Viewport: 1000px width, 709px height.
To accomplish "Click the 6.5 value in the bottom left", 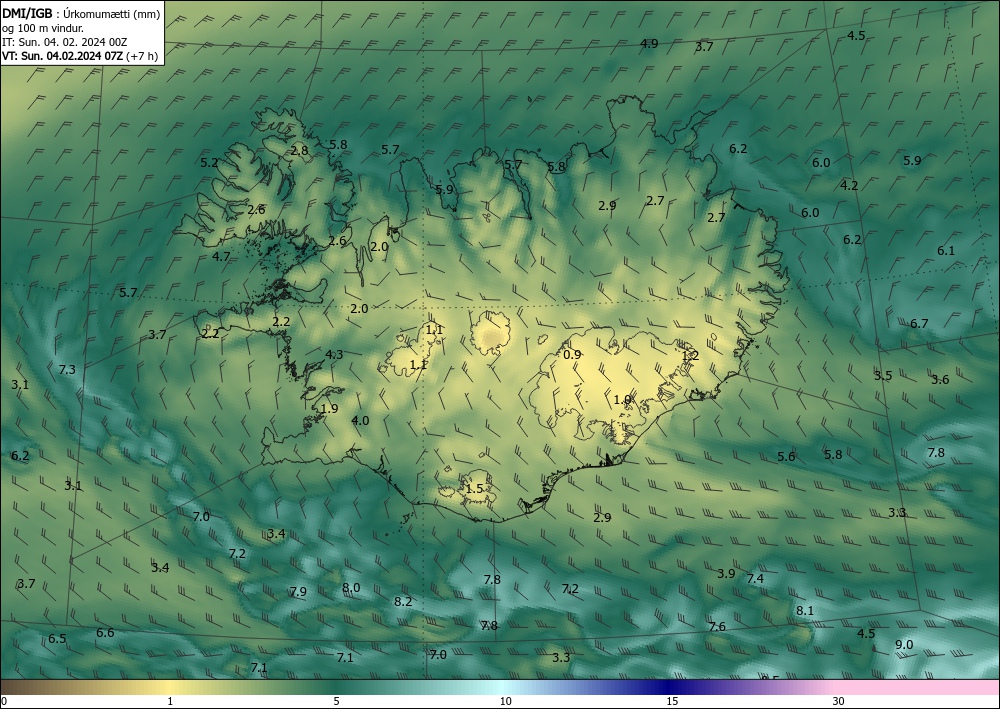I will [57, 639].
